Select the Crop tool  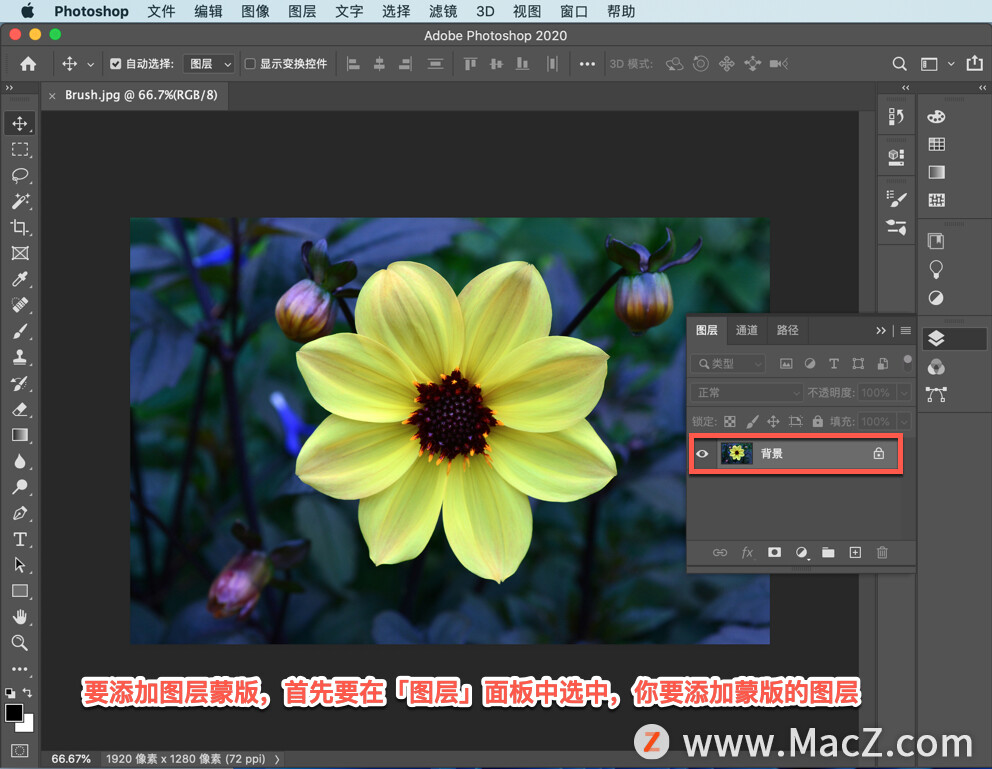(20, 227)
